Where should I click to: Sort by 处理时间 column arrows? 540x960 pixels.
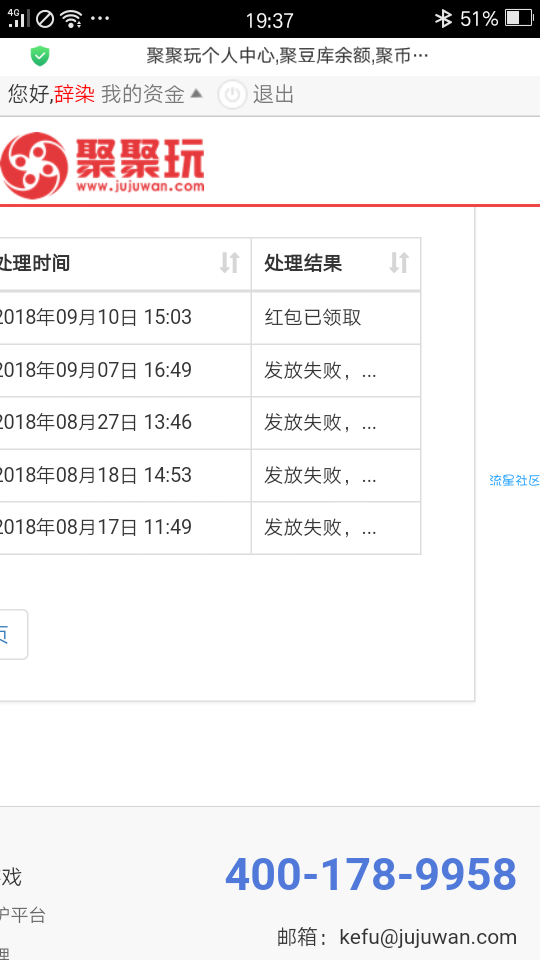tap(230, 263)
